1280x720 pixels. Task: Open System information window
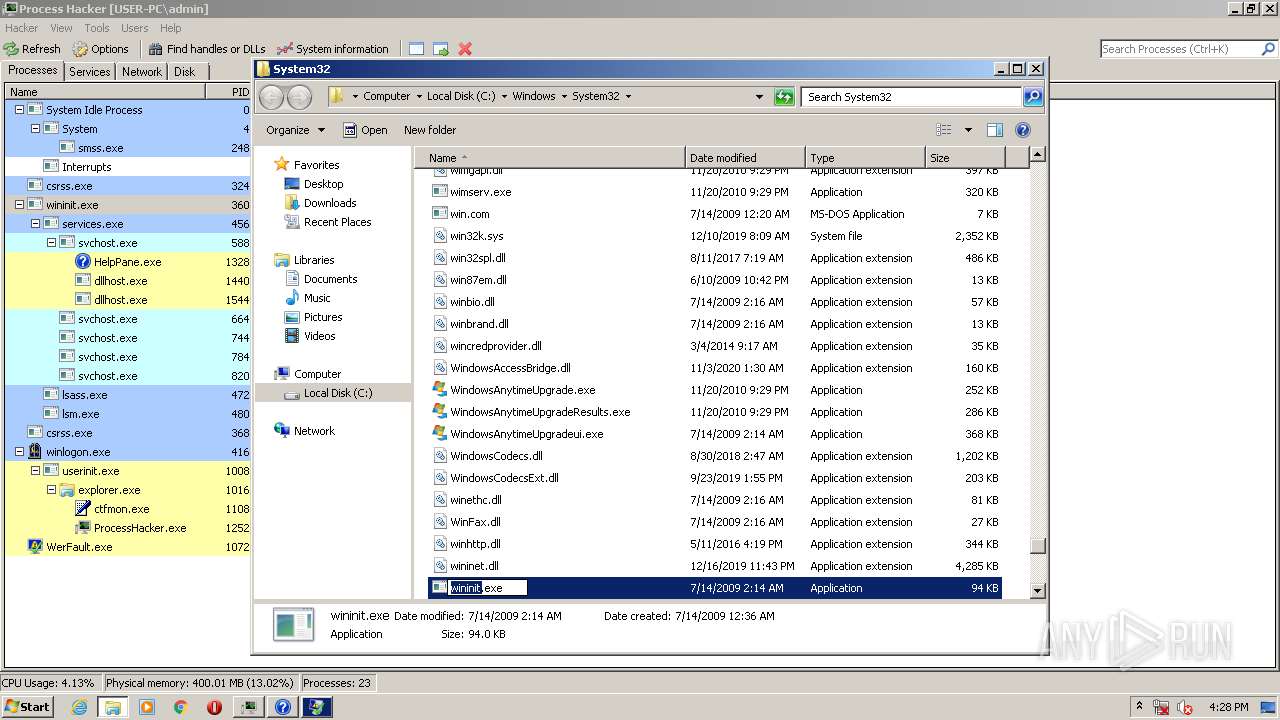[333, 48]
